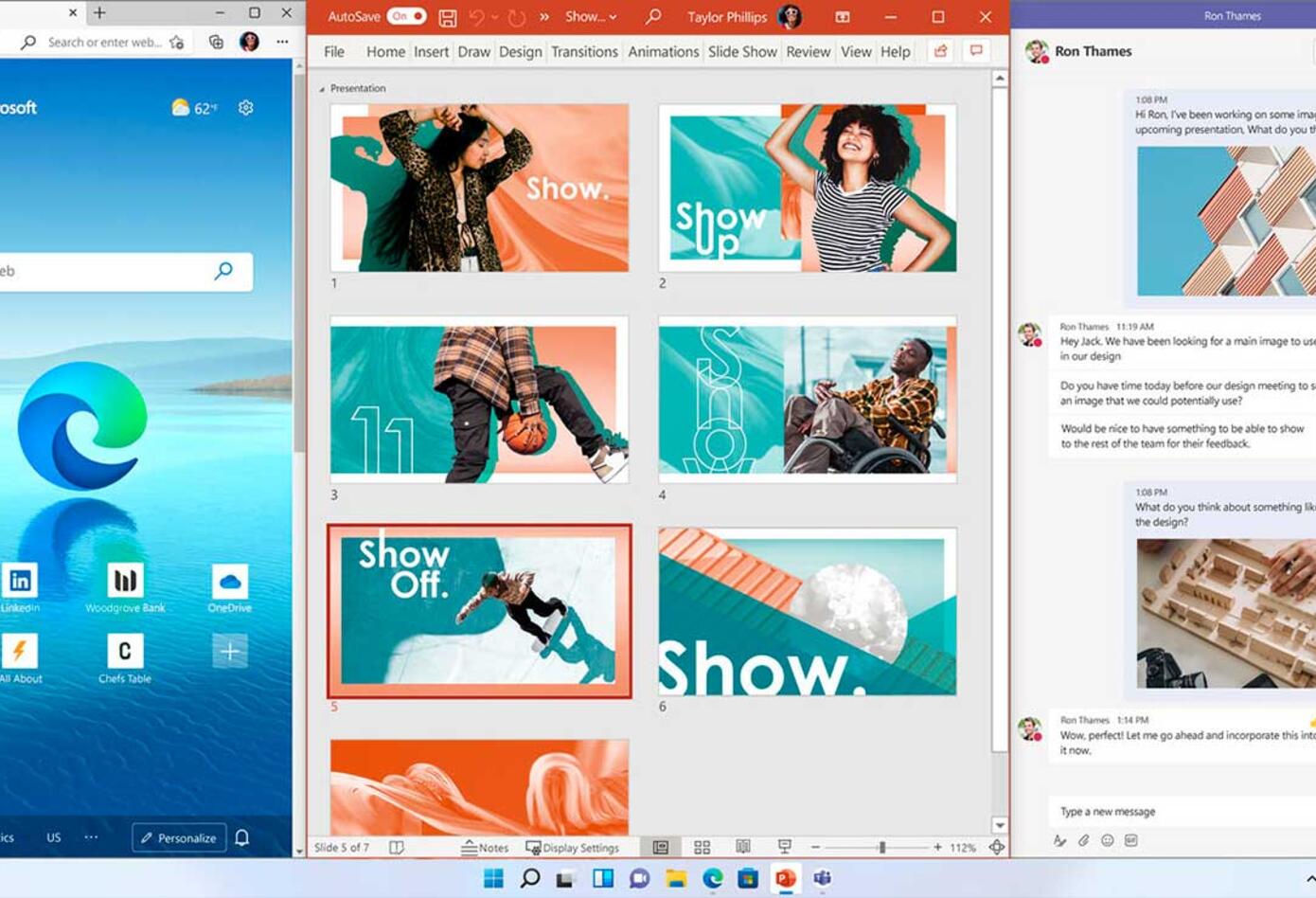1316x898 pixels.
Task: Open the File menu
Action: click(334, 52)
